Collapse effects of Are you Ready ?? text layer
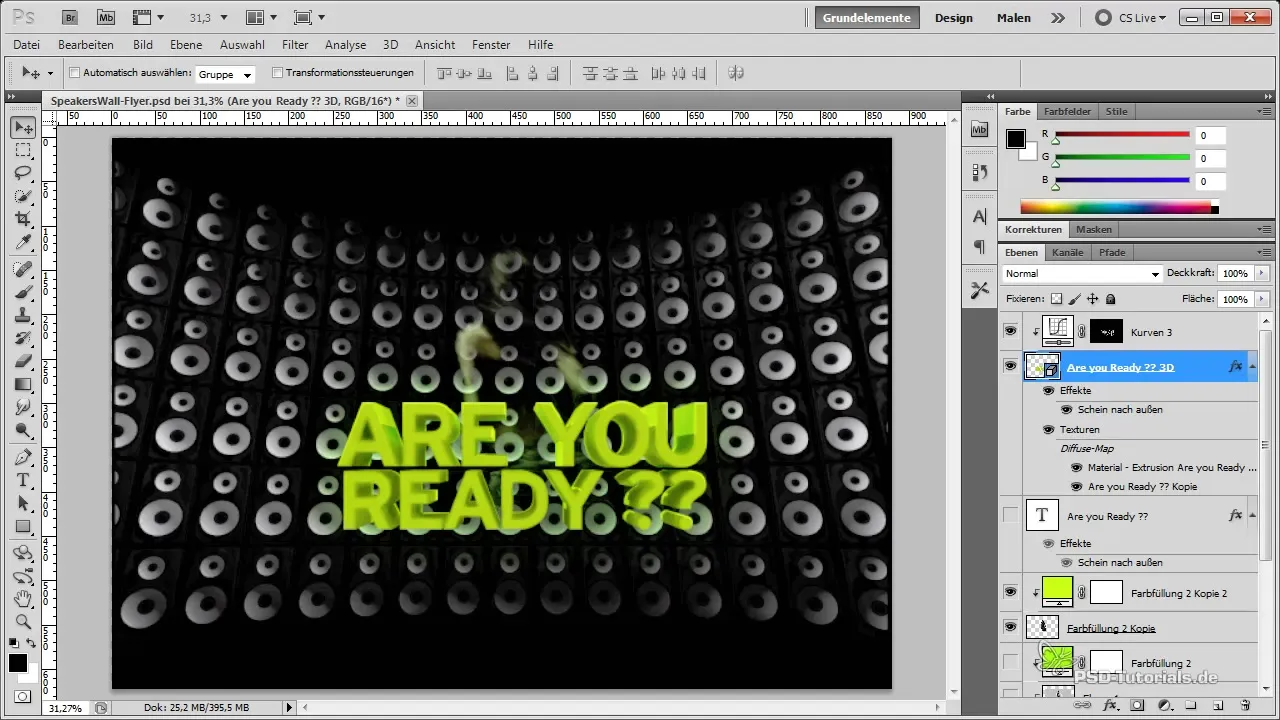Viewport: 1280px width, 720px height. point(1254,516)
